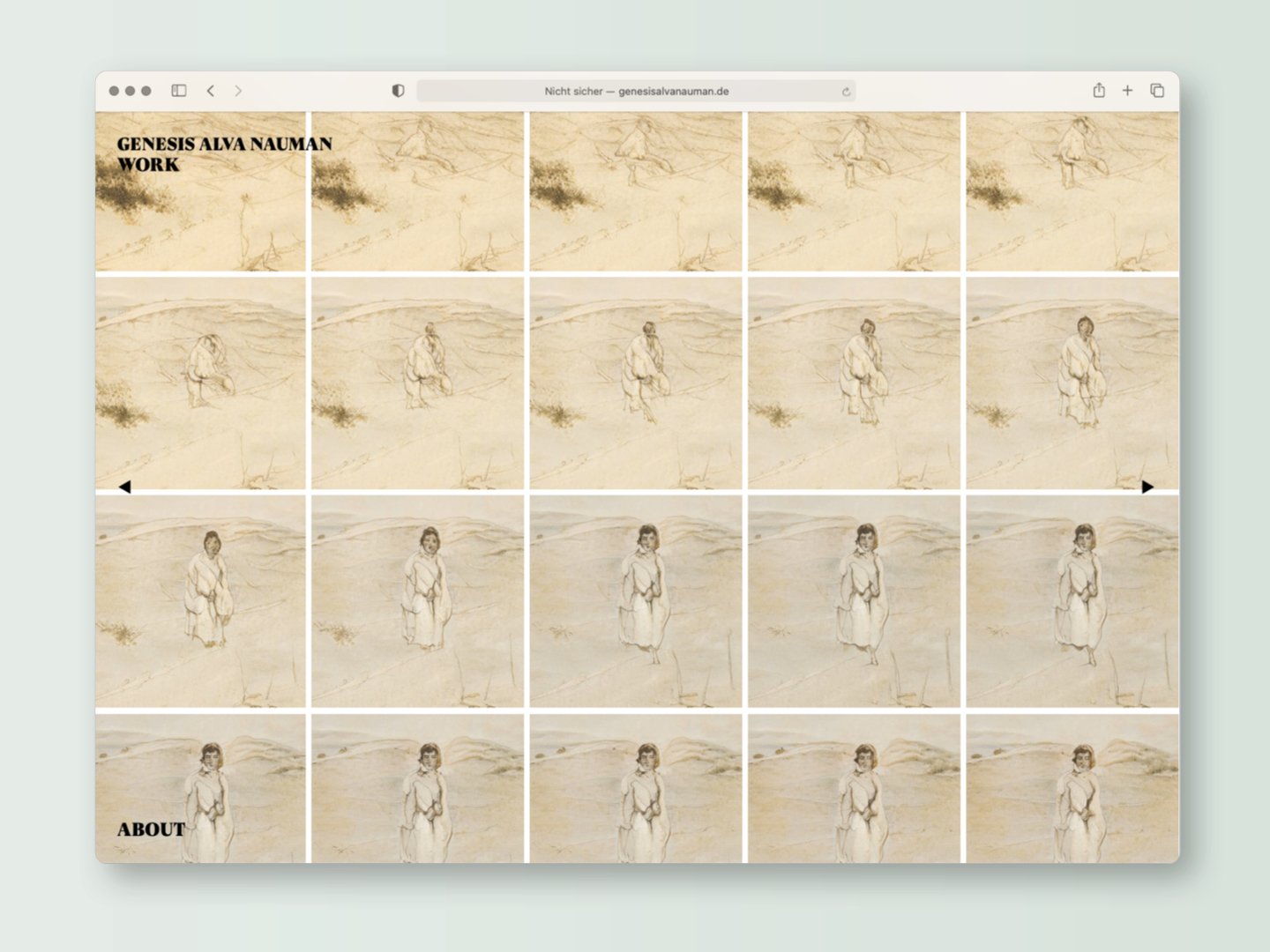Screen dimensions: 1270x952
Task: Open the privacy report shield icon
Action: tap(398, 91)
